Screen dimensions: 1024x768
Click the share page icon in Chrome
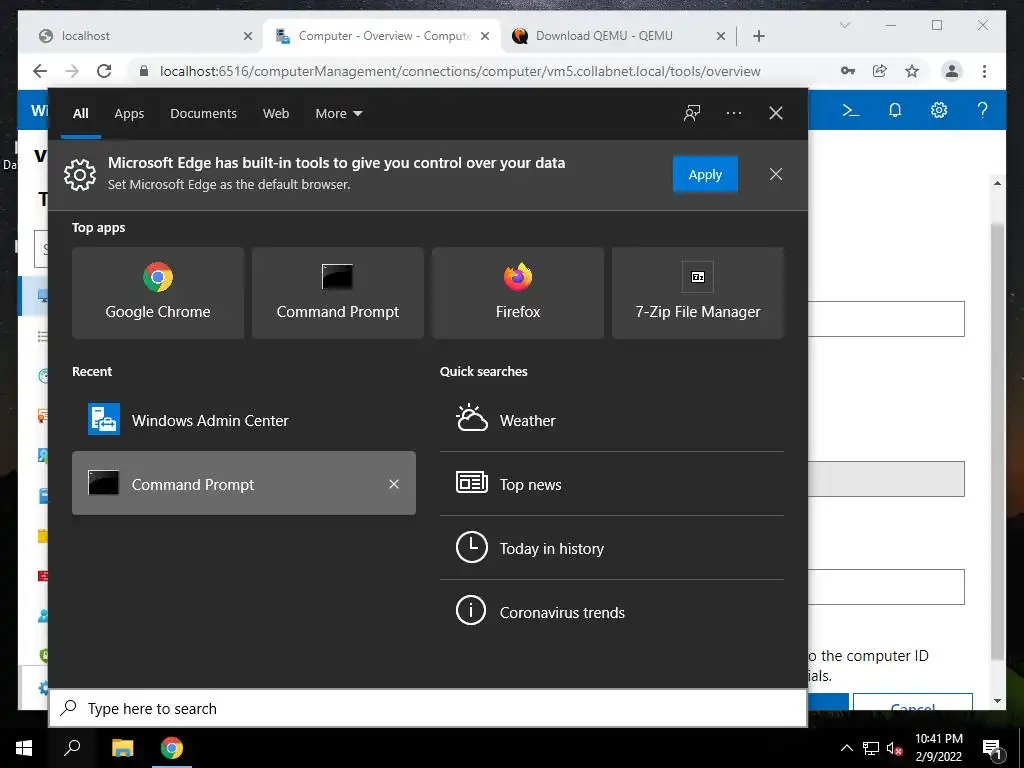pyautogui.click(x=880, y=71)
